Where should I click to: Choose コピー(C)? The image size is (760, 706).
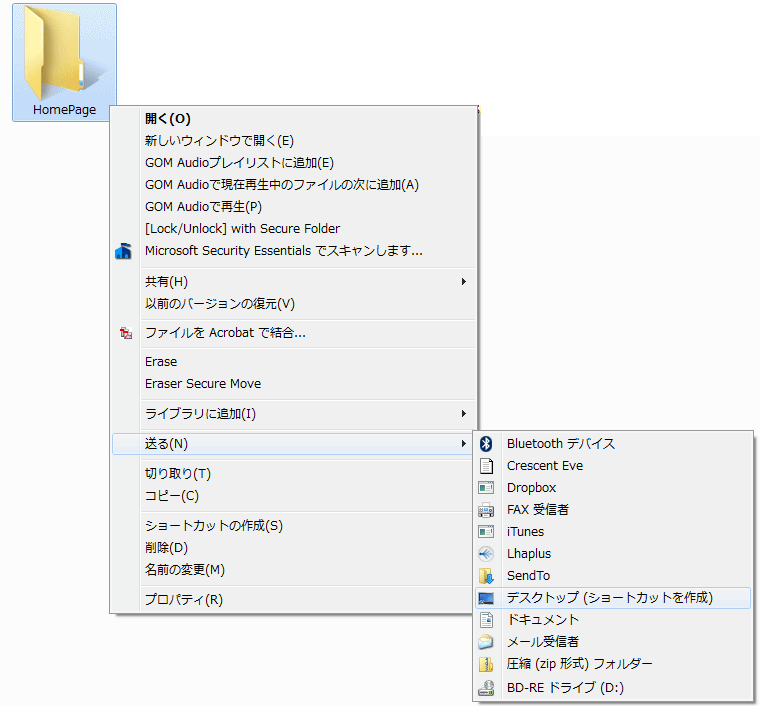292,496
